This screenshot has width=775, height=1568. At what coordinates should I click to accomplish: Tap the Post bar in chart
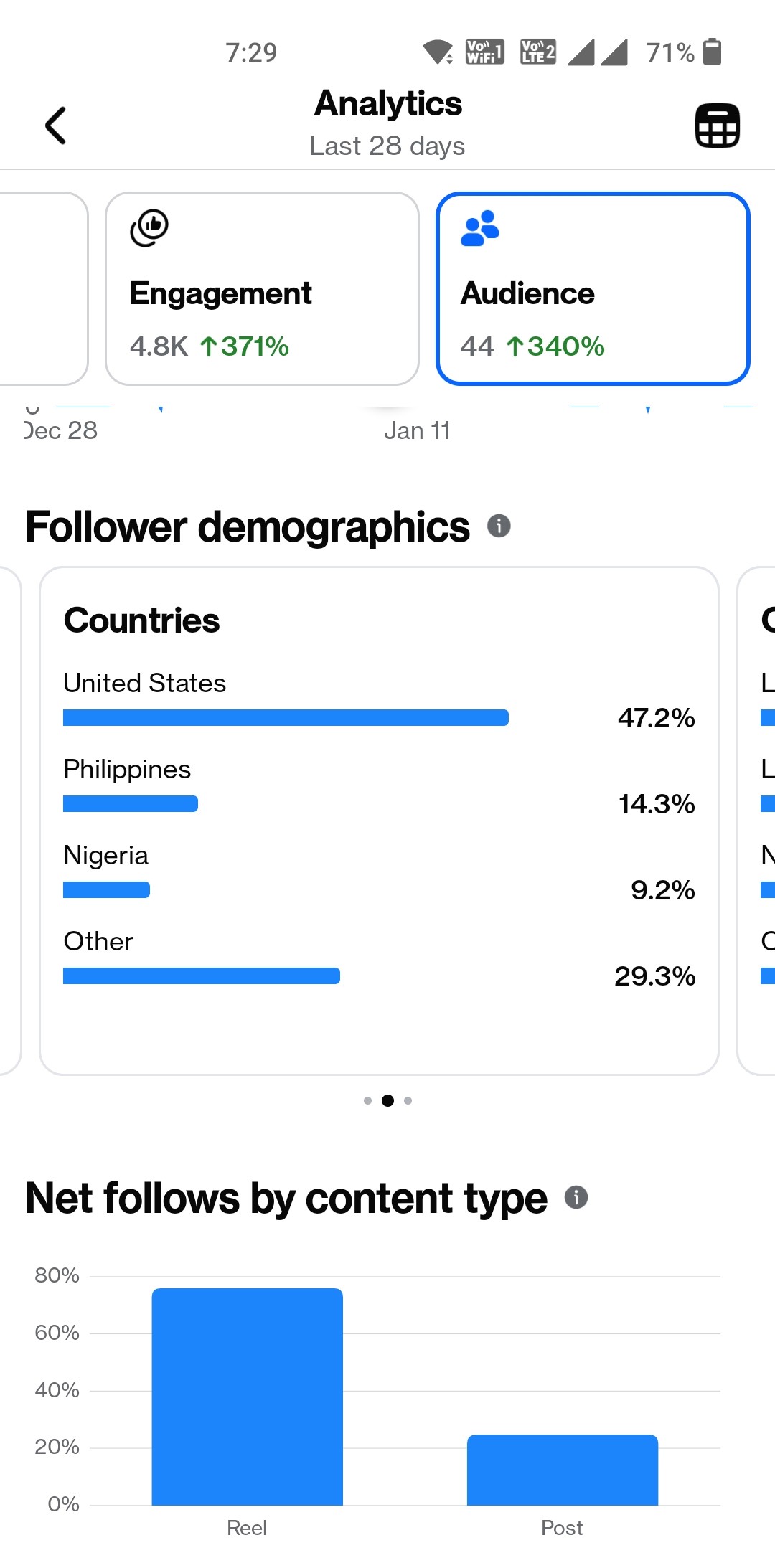562,1469
